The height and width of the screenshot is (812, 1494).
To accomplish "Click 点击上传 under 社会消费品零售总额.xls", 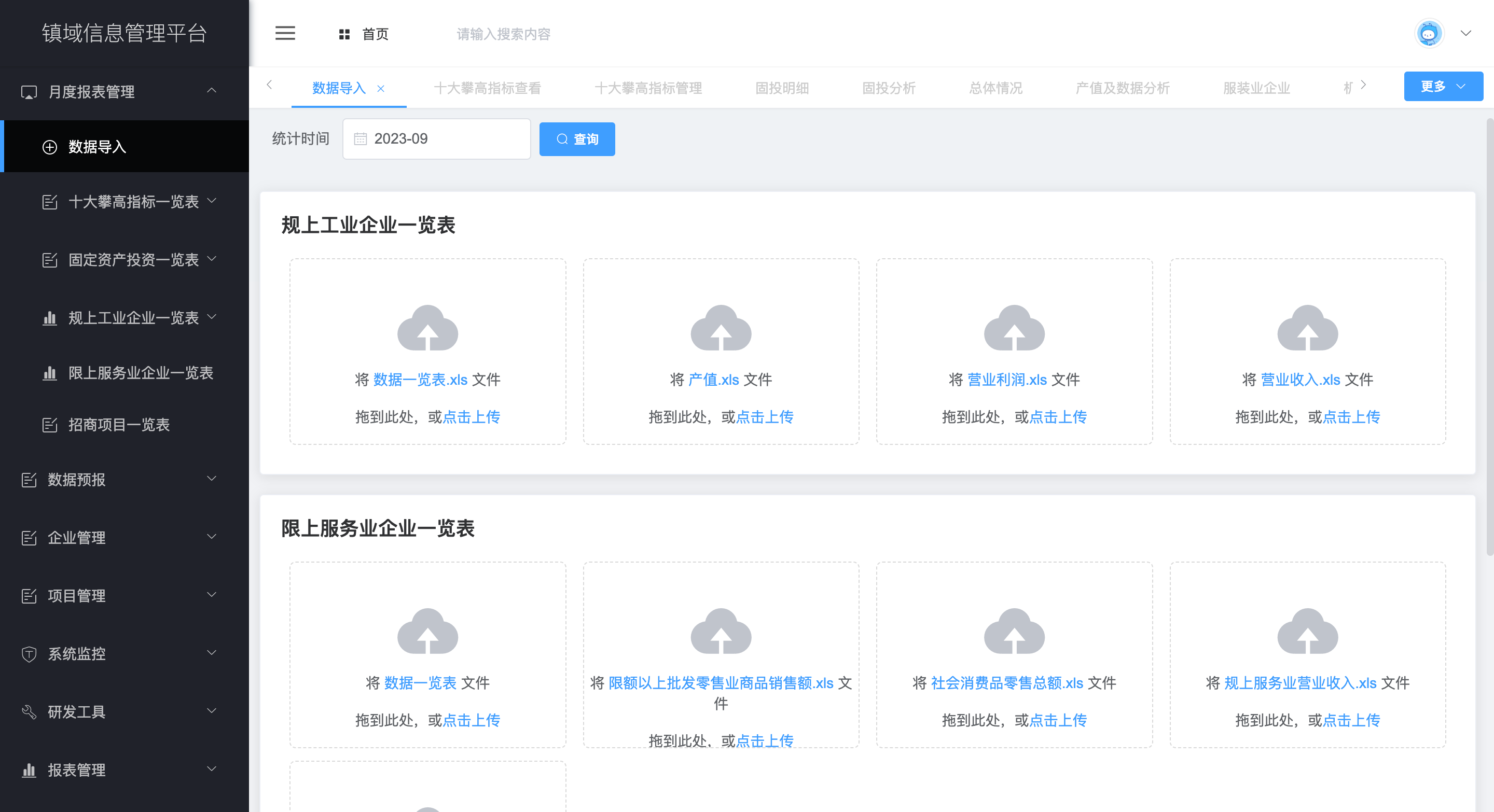I will [x=1057, y=720].
